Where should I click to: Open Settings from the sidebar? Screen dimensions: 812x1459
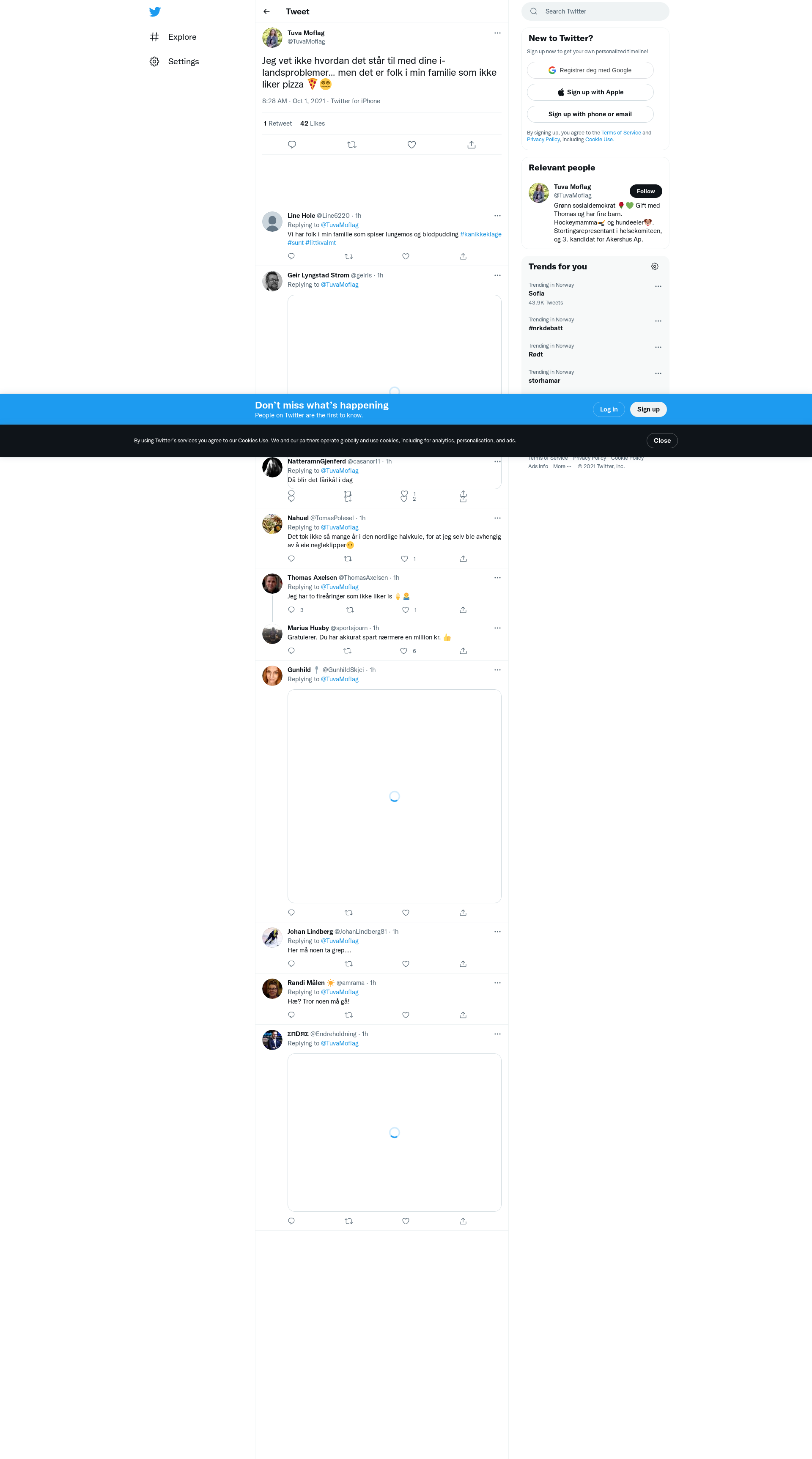[x=174, y=61]
